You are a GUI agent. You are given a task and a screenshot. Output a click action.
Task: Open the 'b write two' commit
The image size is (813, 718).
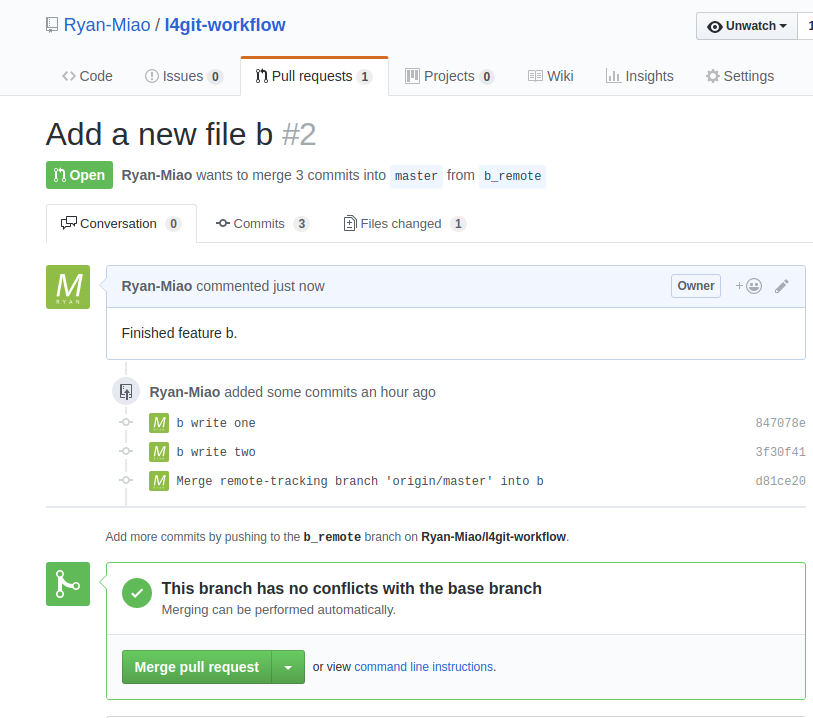216,452
